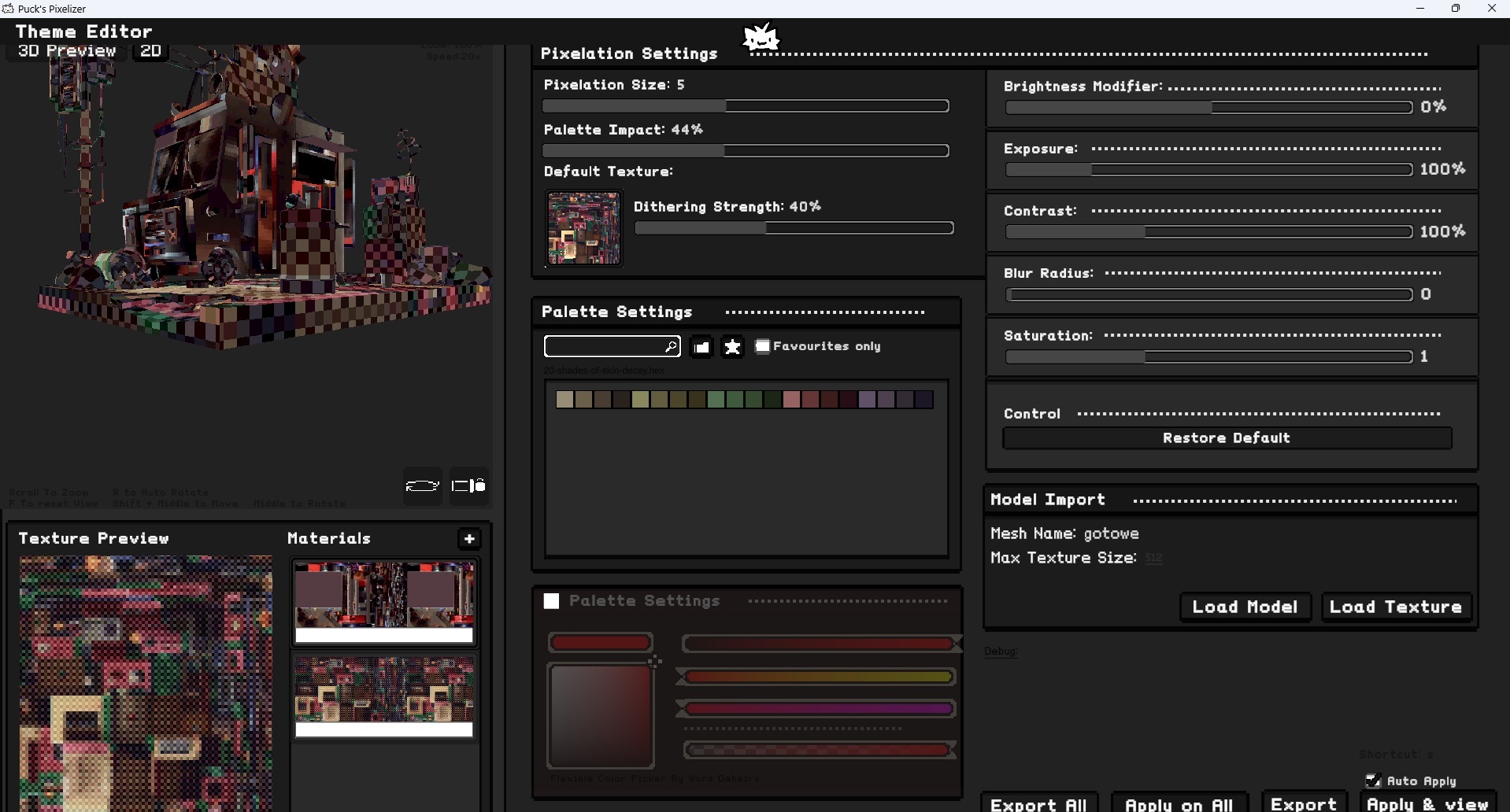The height and width of the screenshot is (812, 1510).
Task: Click the 20-shades-of-skin-decay.hex palette name
Action: pyautogui.click(x=604, y=371)
